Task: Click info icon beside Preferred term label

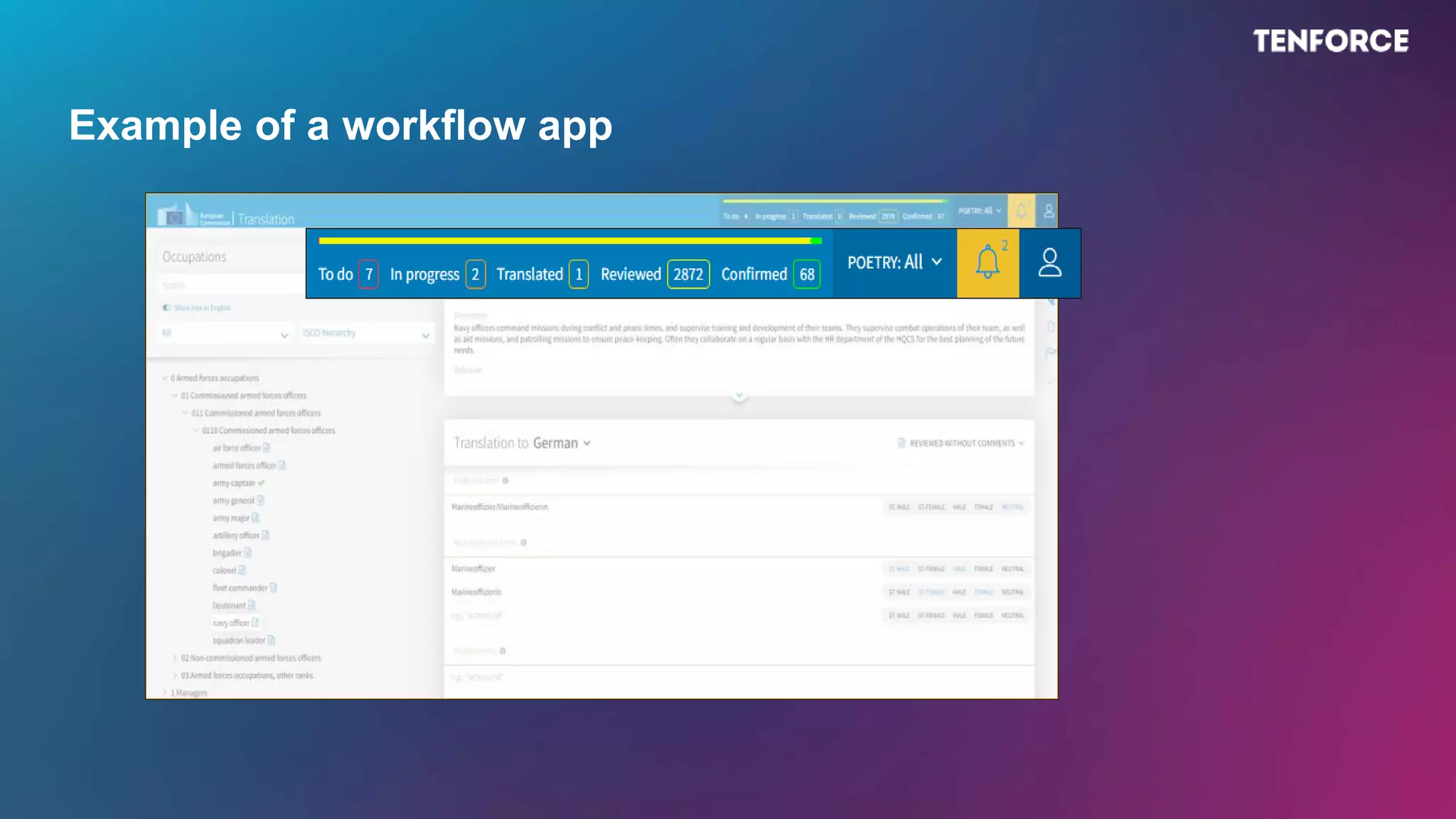Action: click(505, 481)
